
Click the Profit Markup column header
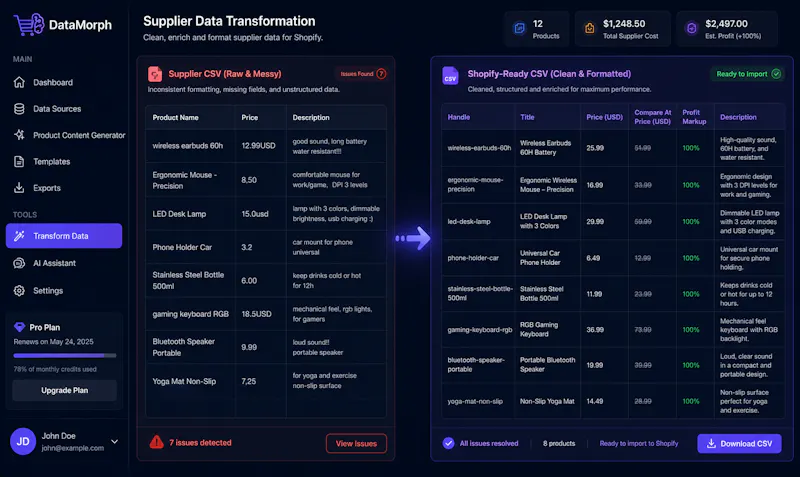(x=694, y=117)
